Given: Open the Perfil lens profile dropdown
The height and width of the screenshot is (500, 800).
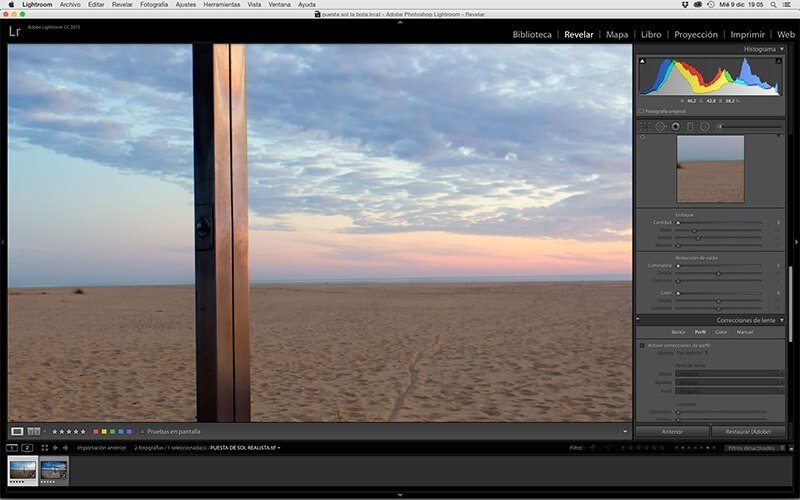Looking at the screenshot, I should (730, 391).
